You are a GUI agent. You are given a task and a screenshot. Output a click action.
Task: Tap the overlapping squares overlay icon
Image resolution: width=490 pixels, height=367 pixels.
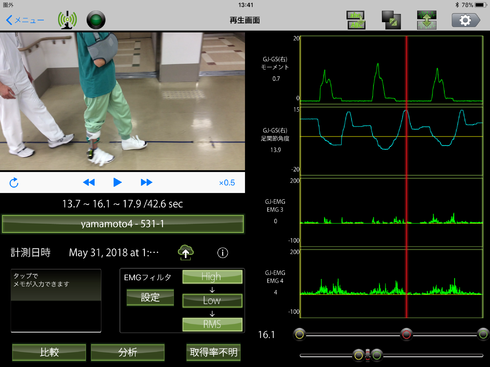click(x=391, y=20)
